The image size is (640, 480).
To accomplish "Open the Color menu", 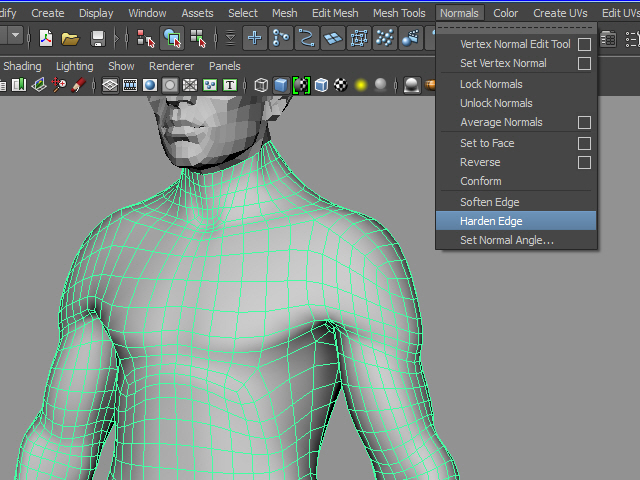I will click(505, 13).
